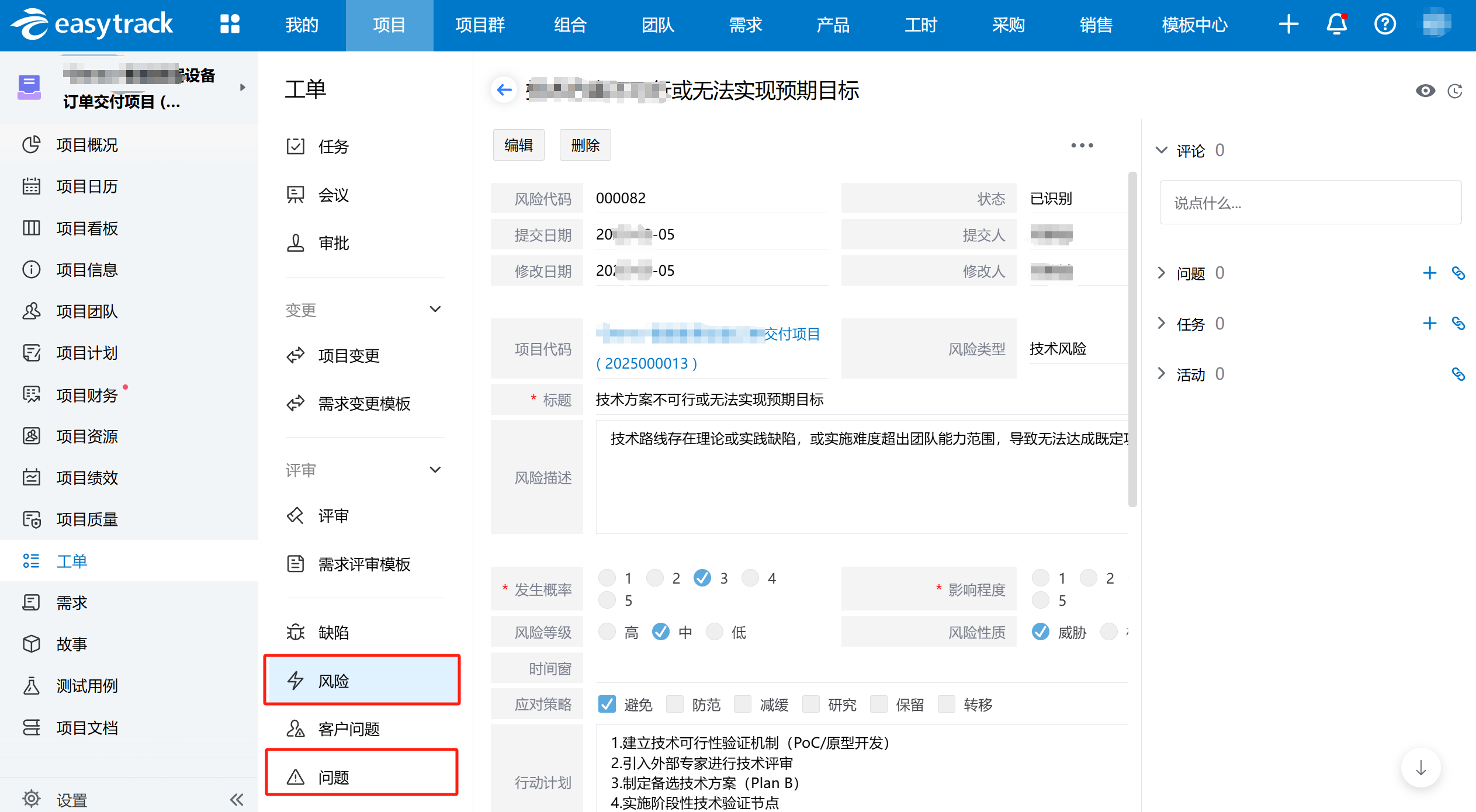Viewport: 1476px width, 812px height.
Task: Select probability radio option 4
Action: click(750, 578)
